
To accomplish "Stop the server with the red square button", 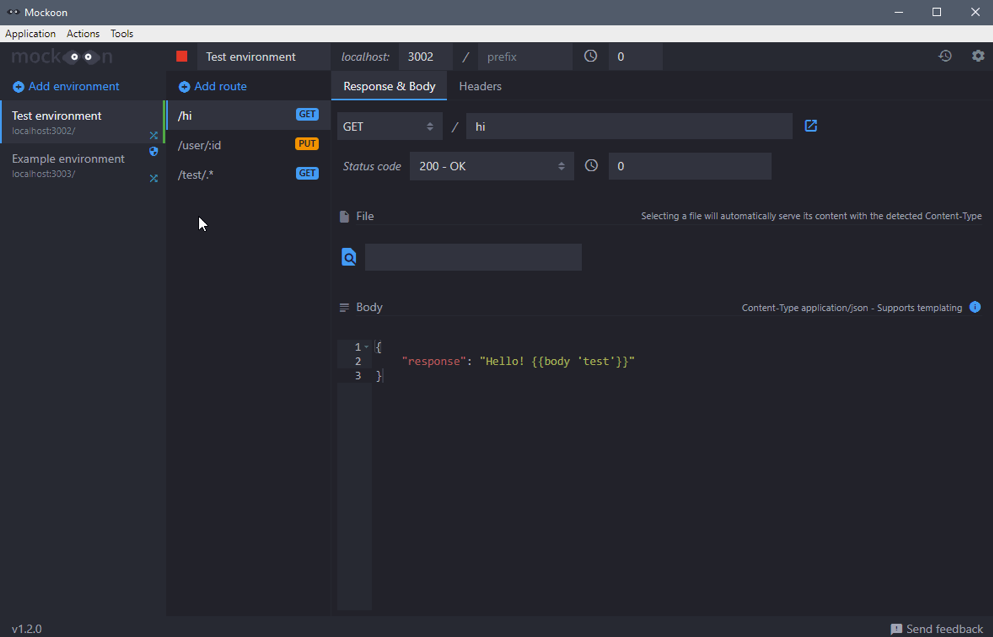I will pyautogui.click(x=182, y=56).
